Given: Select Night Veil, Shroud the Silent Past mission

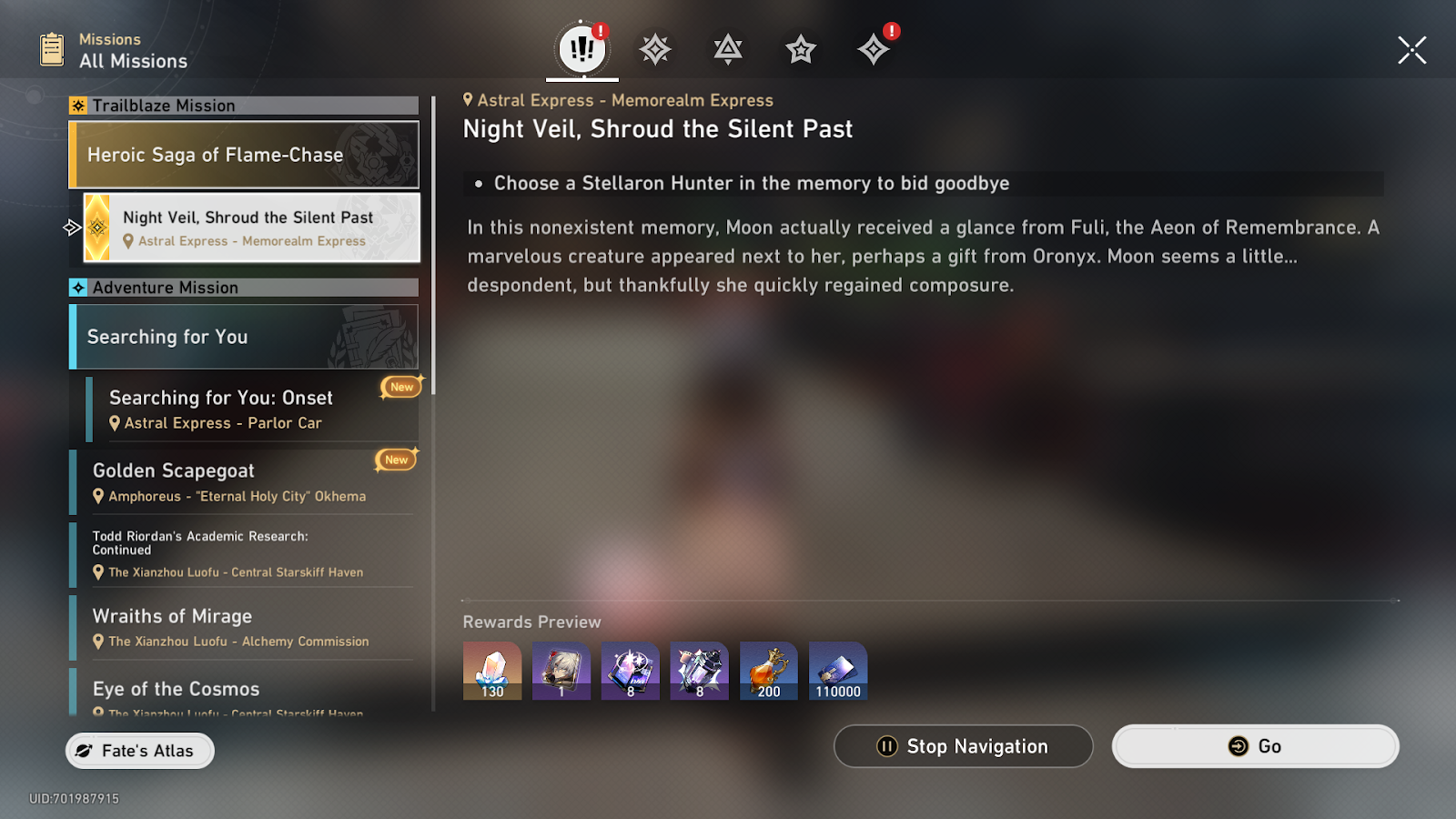Looking at the screenshot, I should [x=252, y=227].
